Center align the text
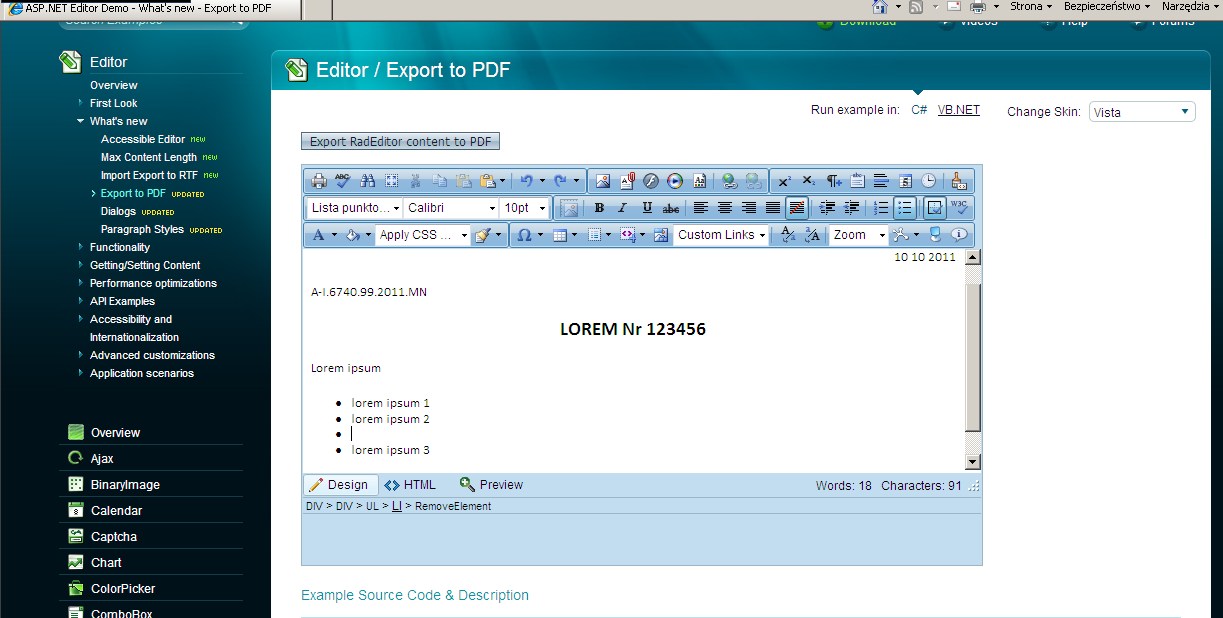The image size is (1223, 618). point(725,208)
